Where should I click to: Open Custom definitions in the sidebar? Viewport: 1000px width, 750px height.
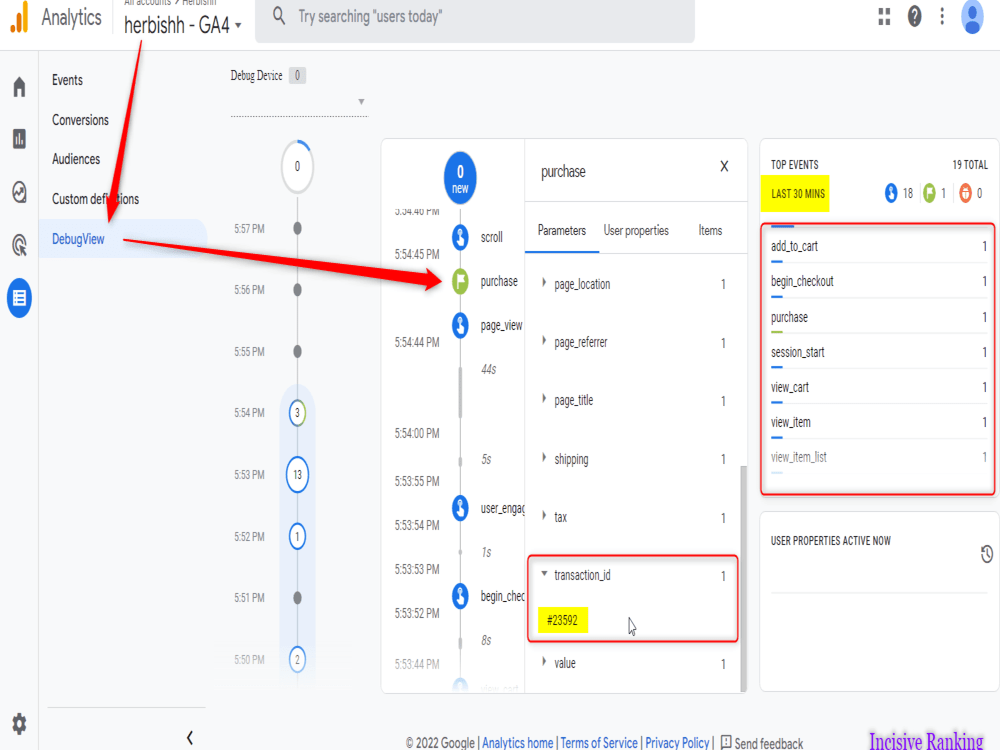tap(95, 199)
